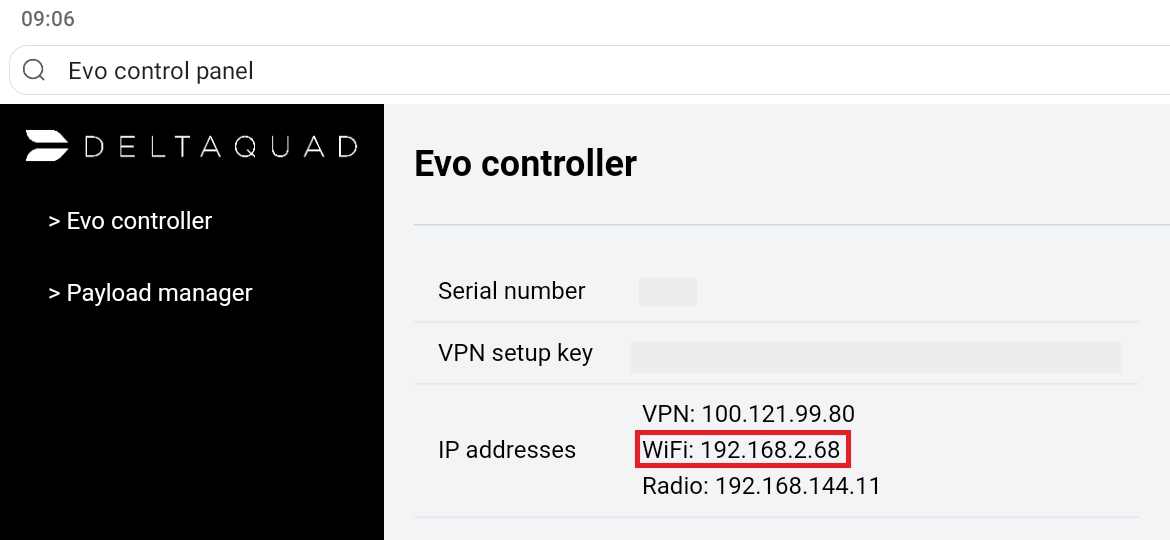Viewport: 1170px width, 540px height.
Task: Click the 09:06 clock in status bar
Action: click(48, 19)
